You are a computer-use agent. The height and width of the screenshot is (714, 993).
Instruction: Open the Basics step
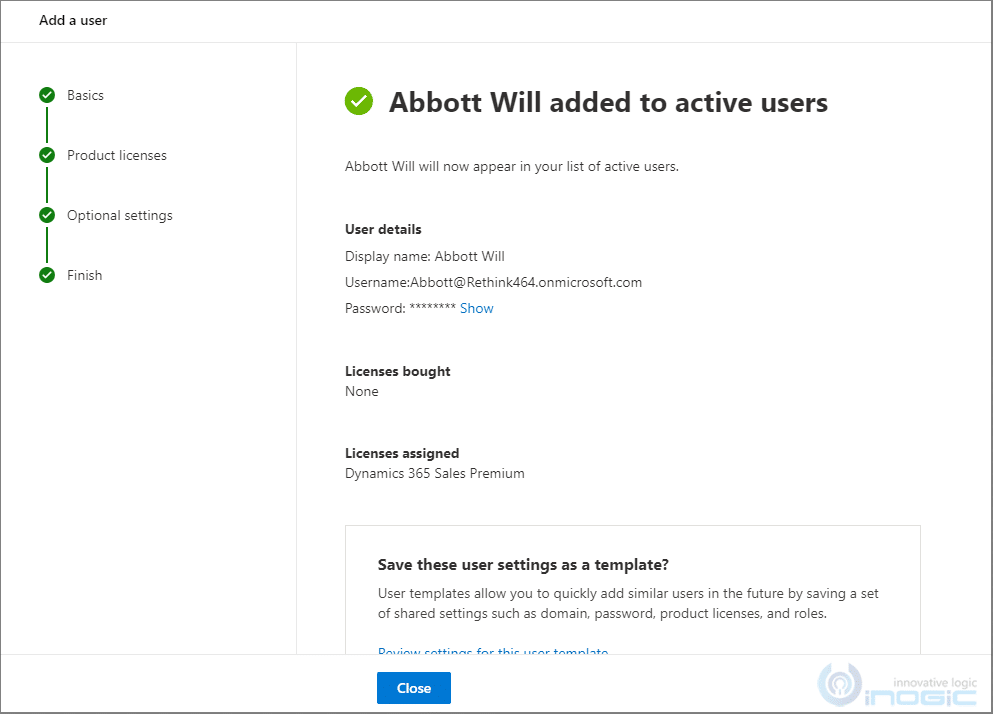point(85,95)
